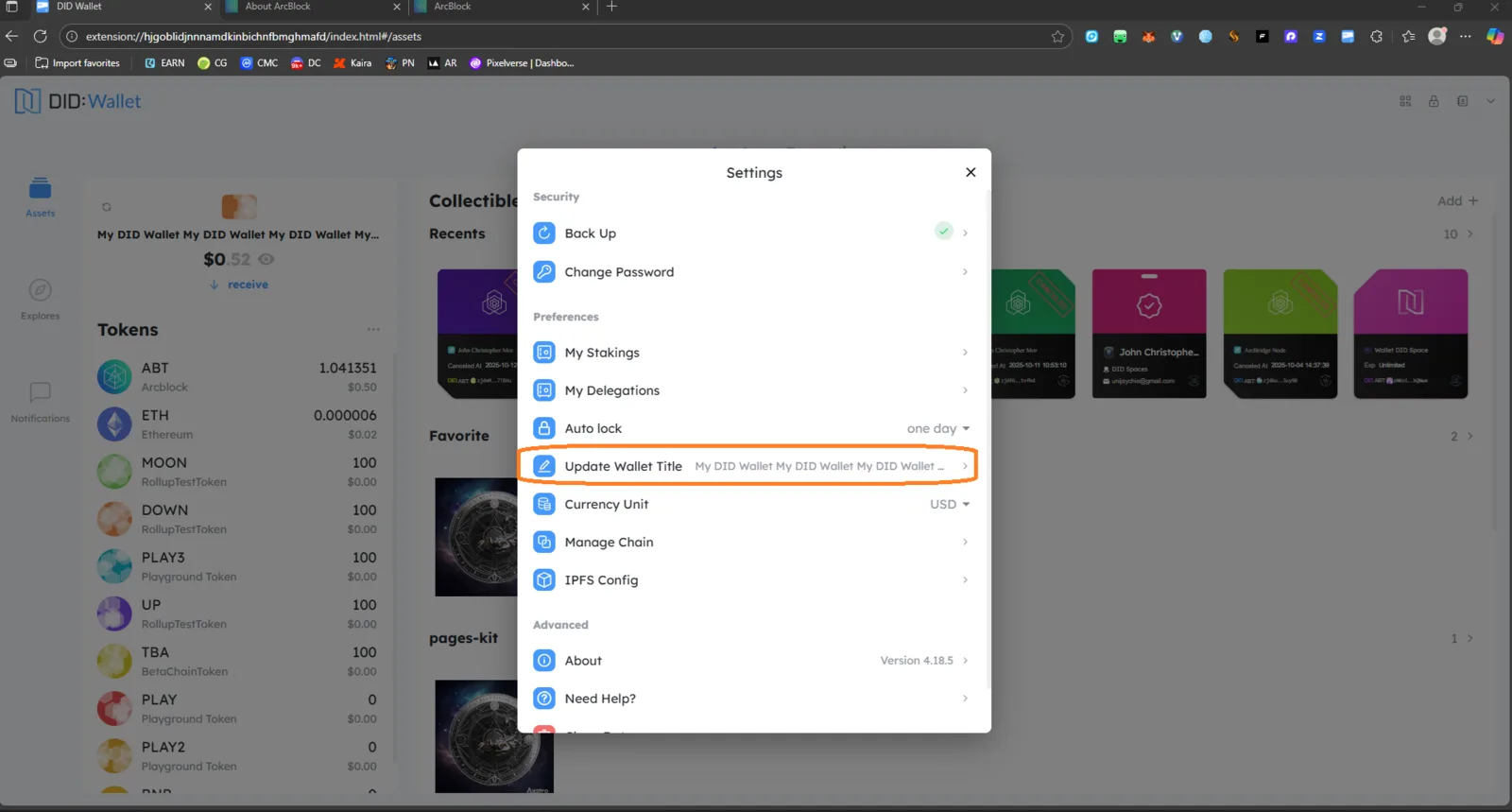Open the John Christophe DID Spaces card
Viewport: 1512px width, 812px height.
click(1149, 334)
